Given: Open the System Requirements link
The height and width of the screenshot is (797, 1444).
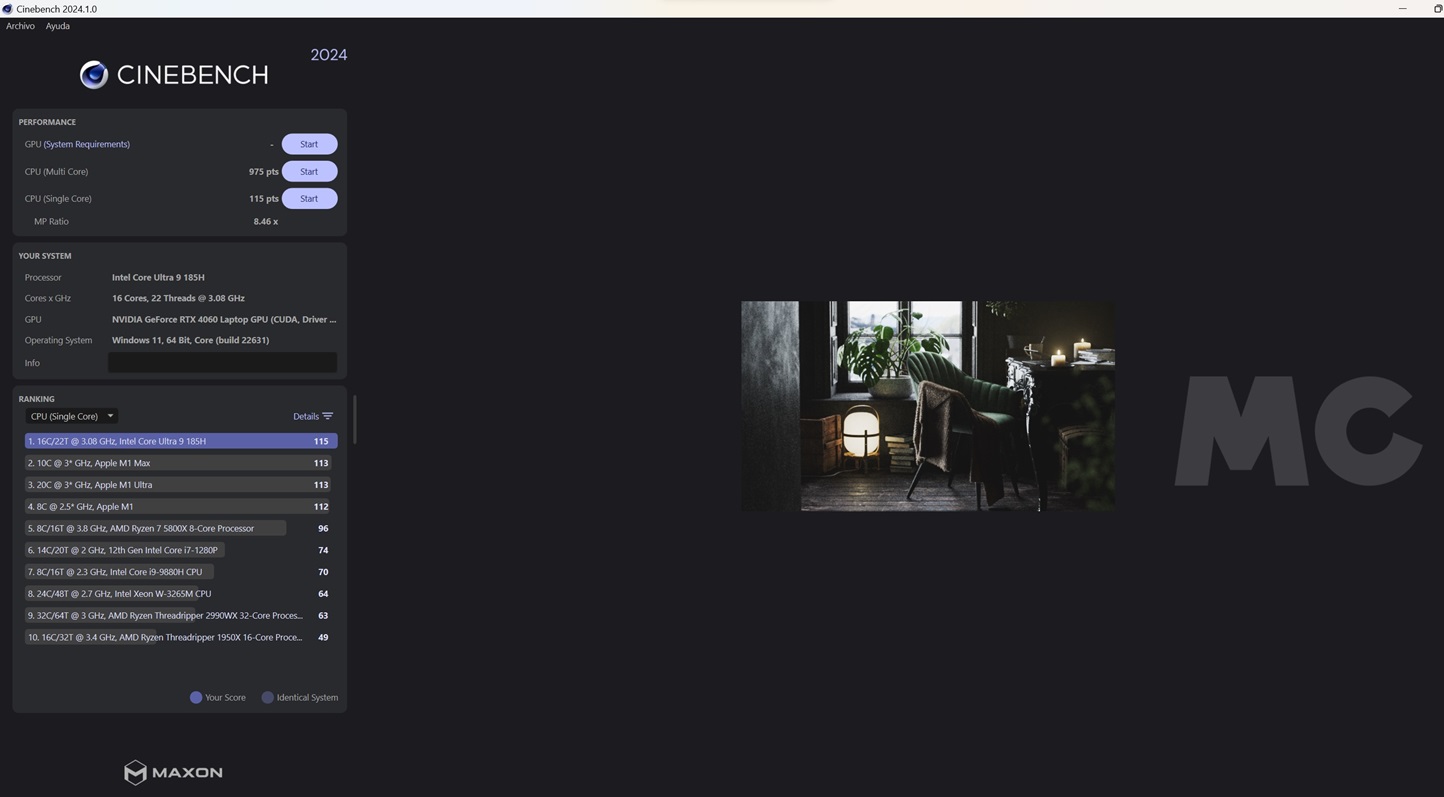Looking at the screenshot, I should coord(87,144).
